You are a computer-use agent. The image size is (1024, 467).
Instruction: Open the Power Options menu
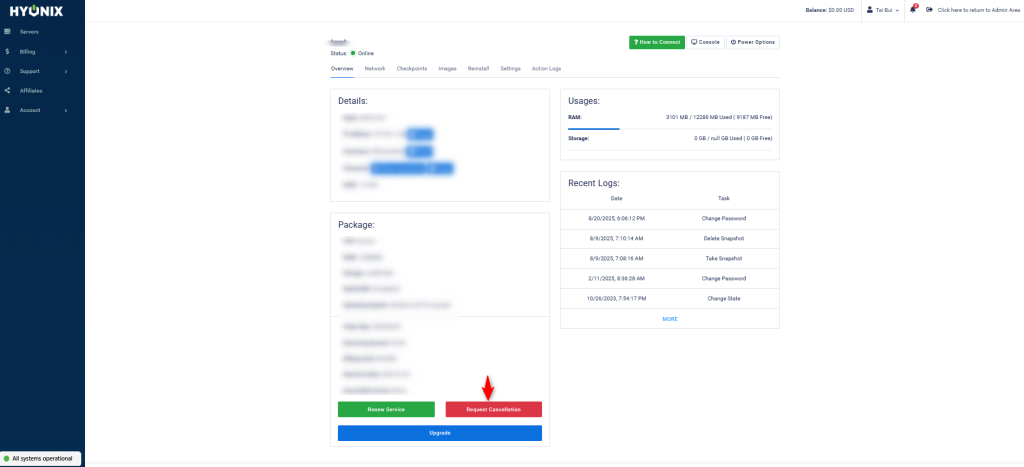tap(752, 42)
